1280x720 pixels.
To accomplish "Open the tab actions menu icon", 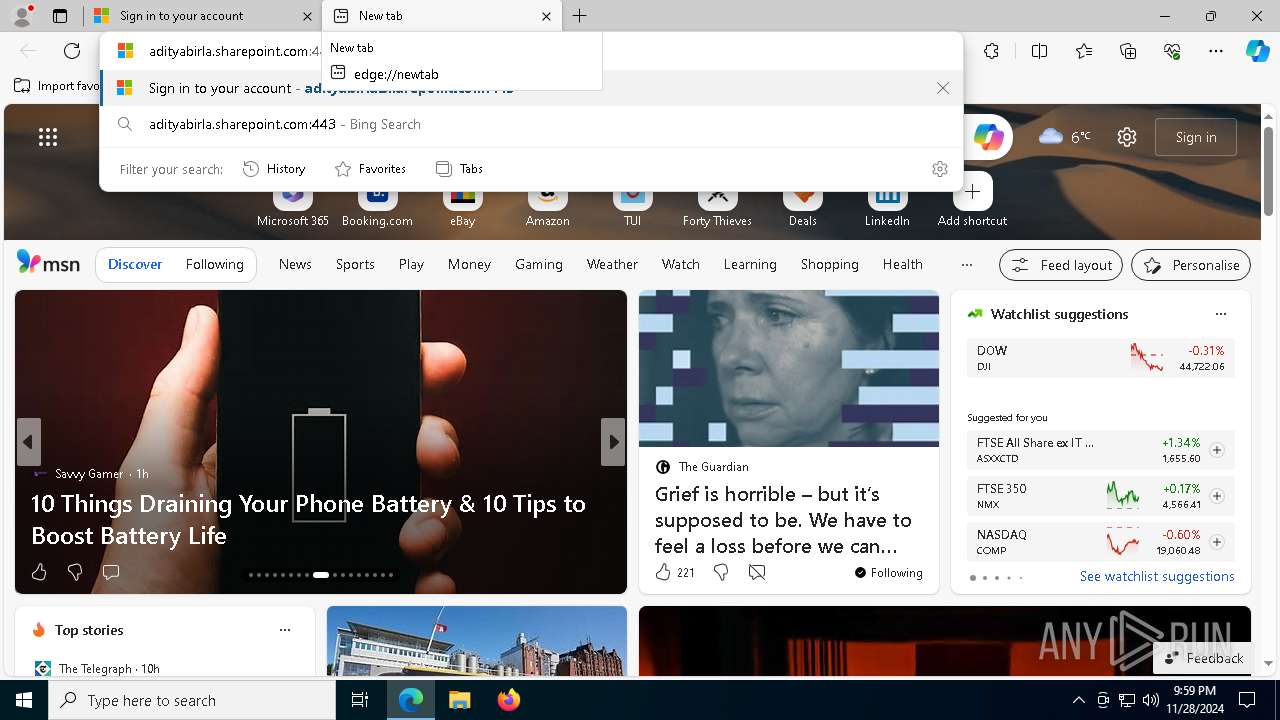I will pyautogui.click(x=60, y=16).
